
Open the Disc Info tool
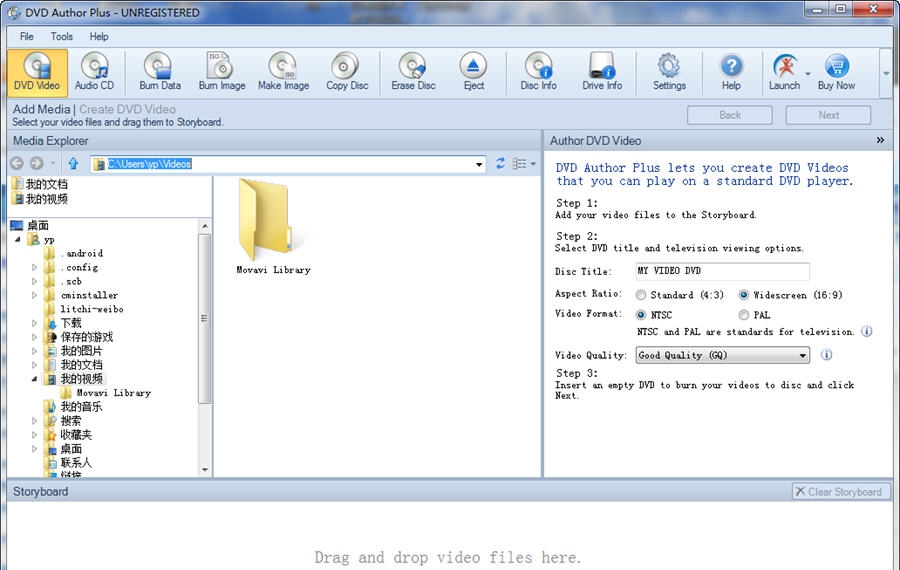pos(538,71)
